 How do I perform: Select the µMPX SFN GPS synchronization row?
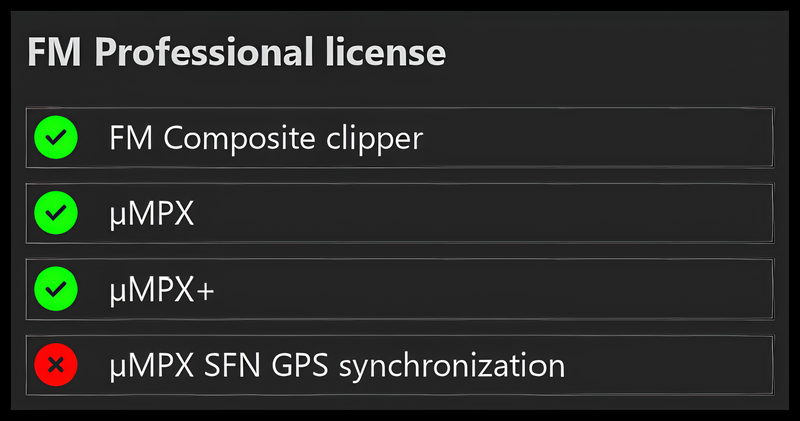(399, 365)
